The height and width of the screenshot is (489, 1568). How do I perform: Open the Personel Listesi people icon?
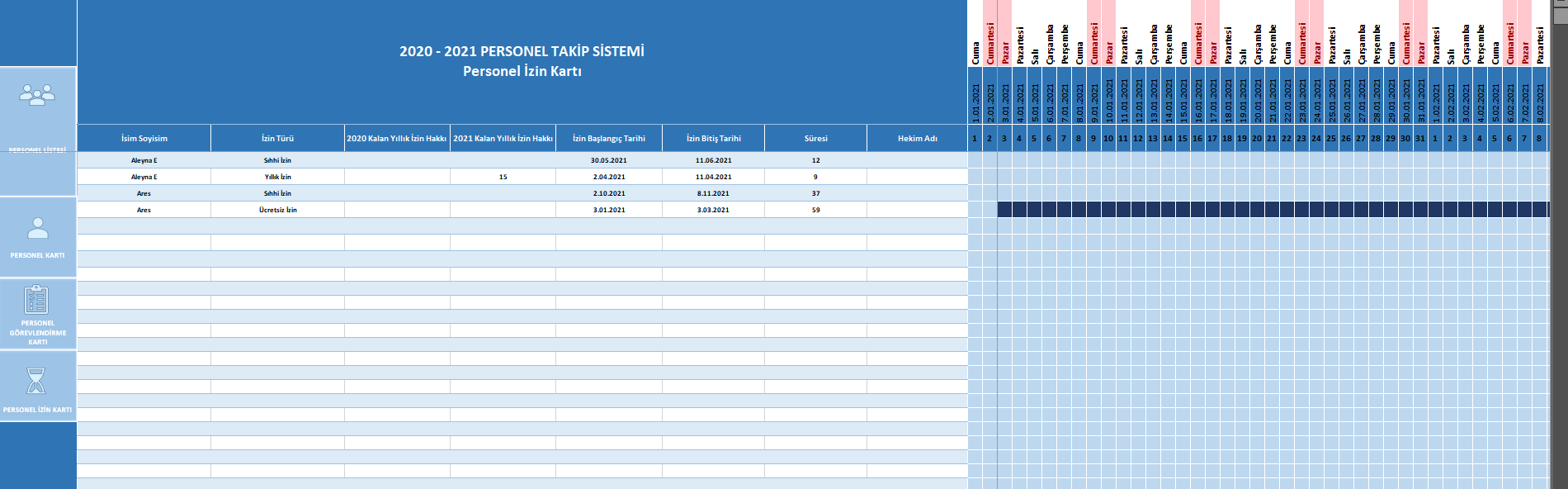click(37, 94)
